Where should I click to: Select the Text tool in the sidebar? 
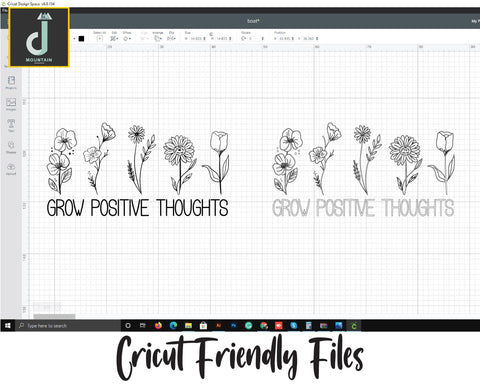11,125
